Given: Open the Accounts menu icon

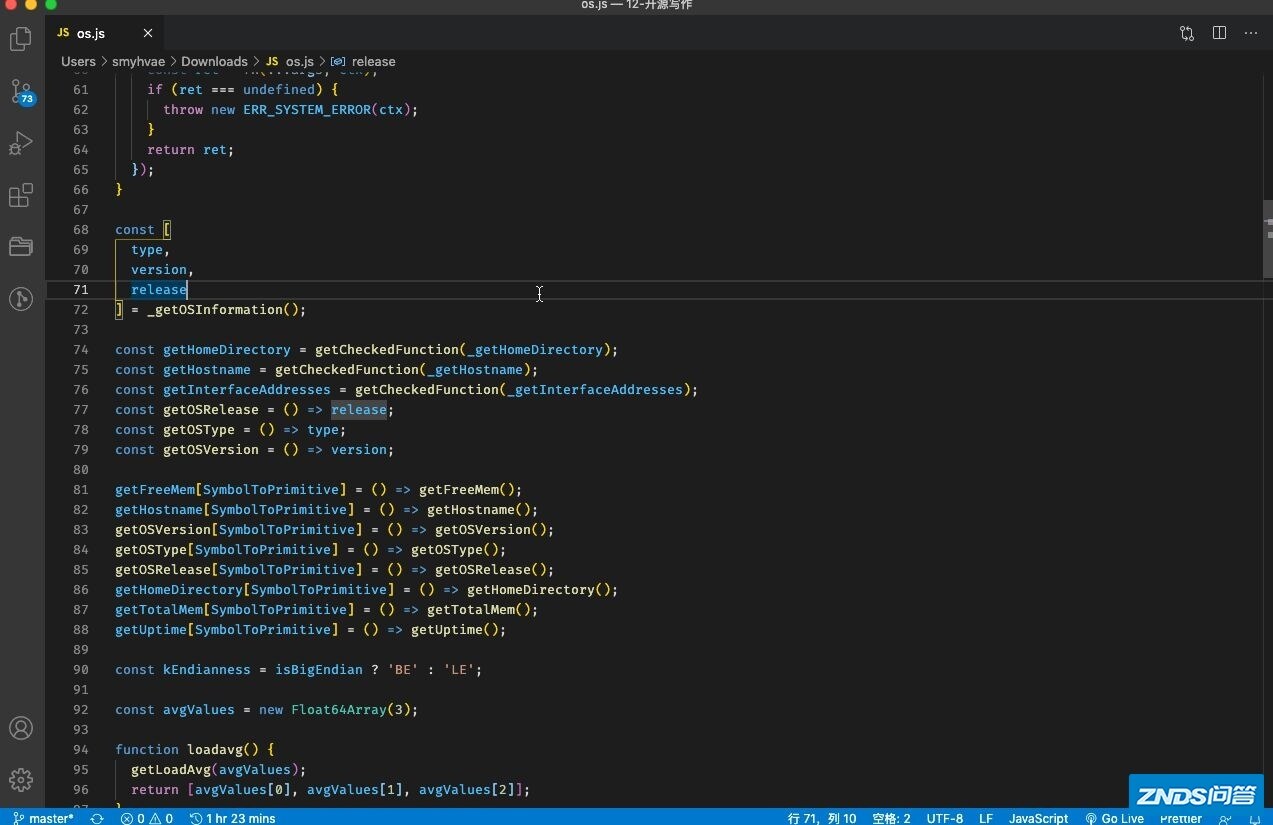Looking at the screenshot, I should [x=21, y=728].
